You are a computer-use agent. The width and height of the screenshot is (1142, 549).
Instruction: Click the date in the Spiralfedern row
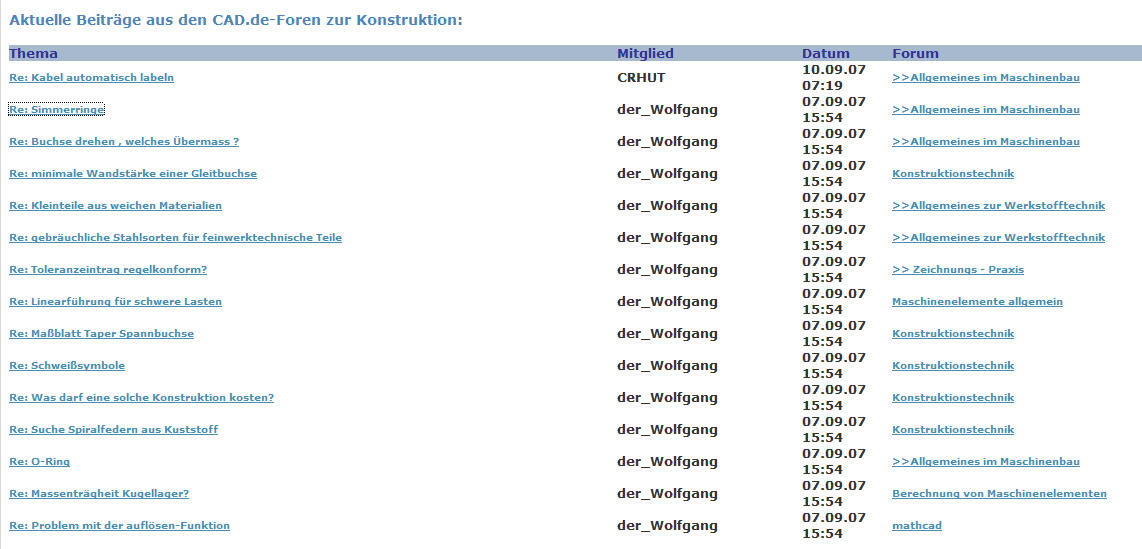[x=834, y=430]
